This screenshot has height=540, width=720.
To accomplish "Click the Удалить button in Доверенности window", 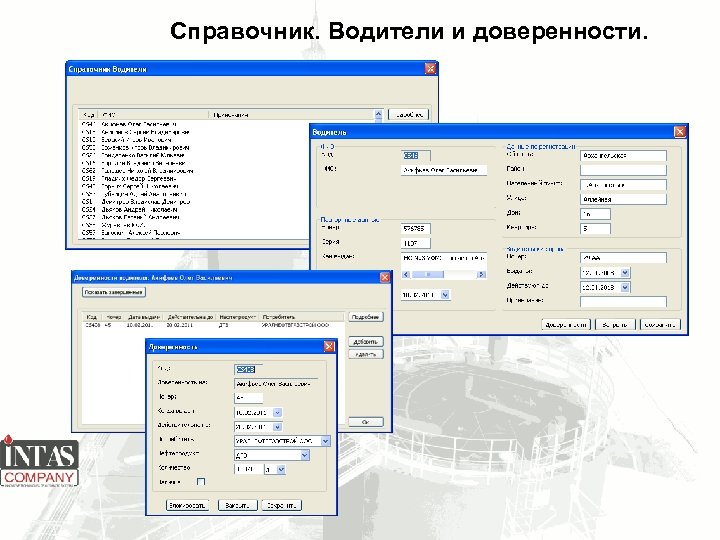I will click(366, 354).
